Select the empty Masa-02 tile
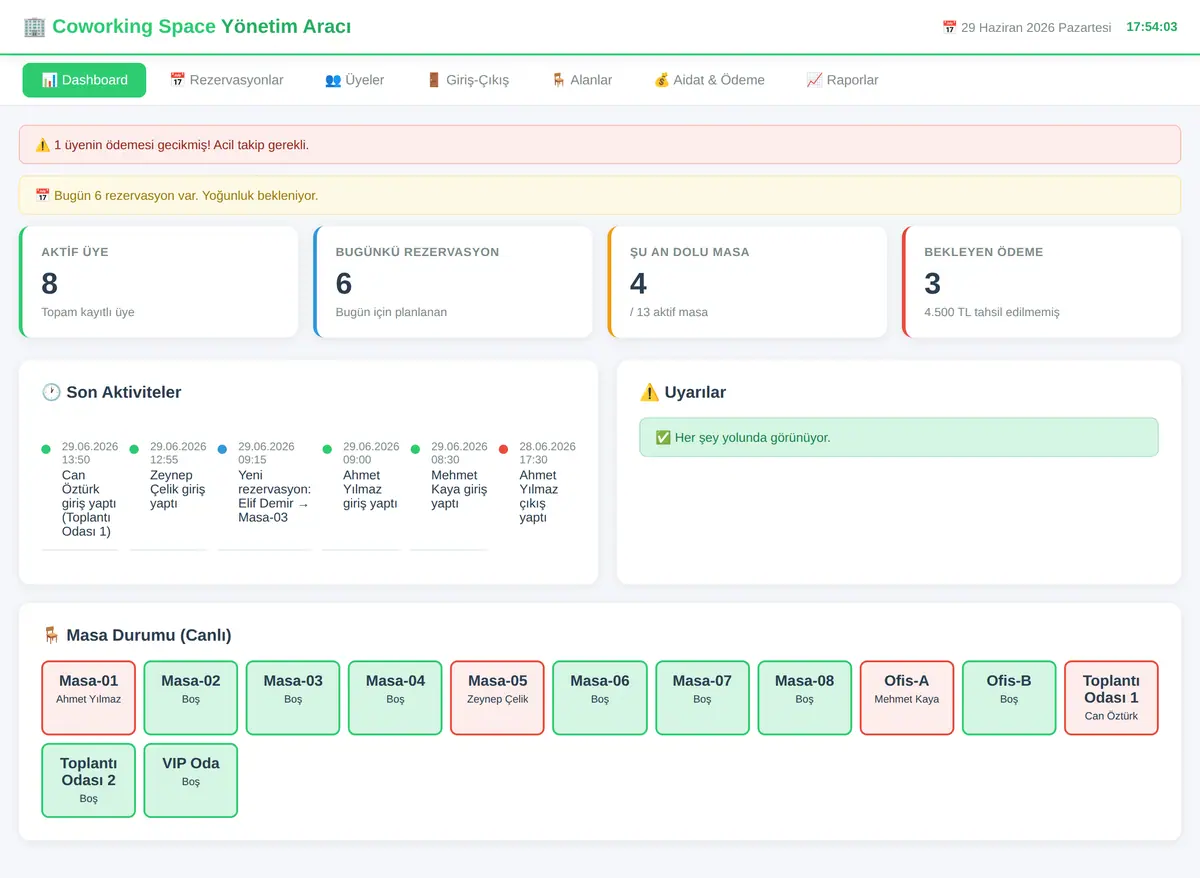Image resolution: width=1200 pixels, height=878 pixels. [x=191, y=698]
